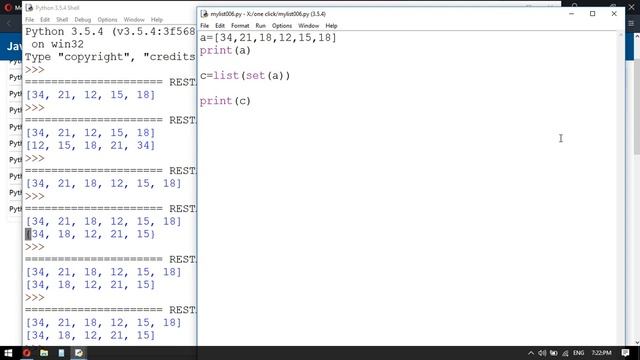The image size is (640, 360).
Task: Click the Python 3.5.4 version line in shell
Action: click(x=110, y=32)
